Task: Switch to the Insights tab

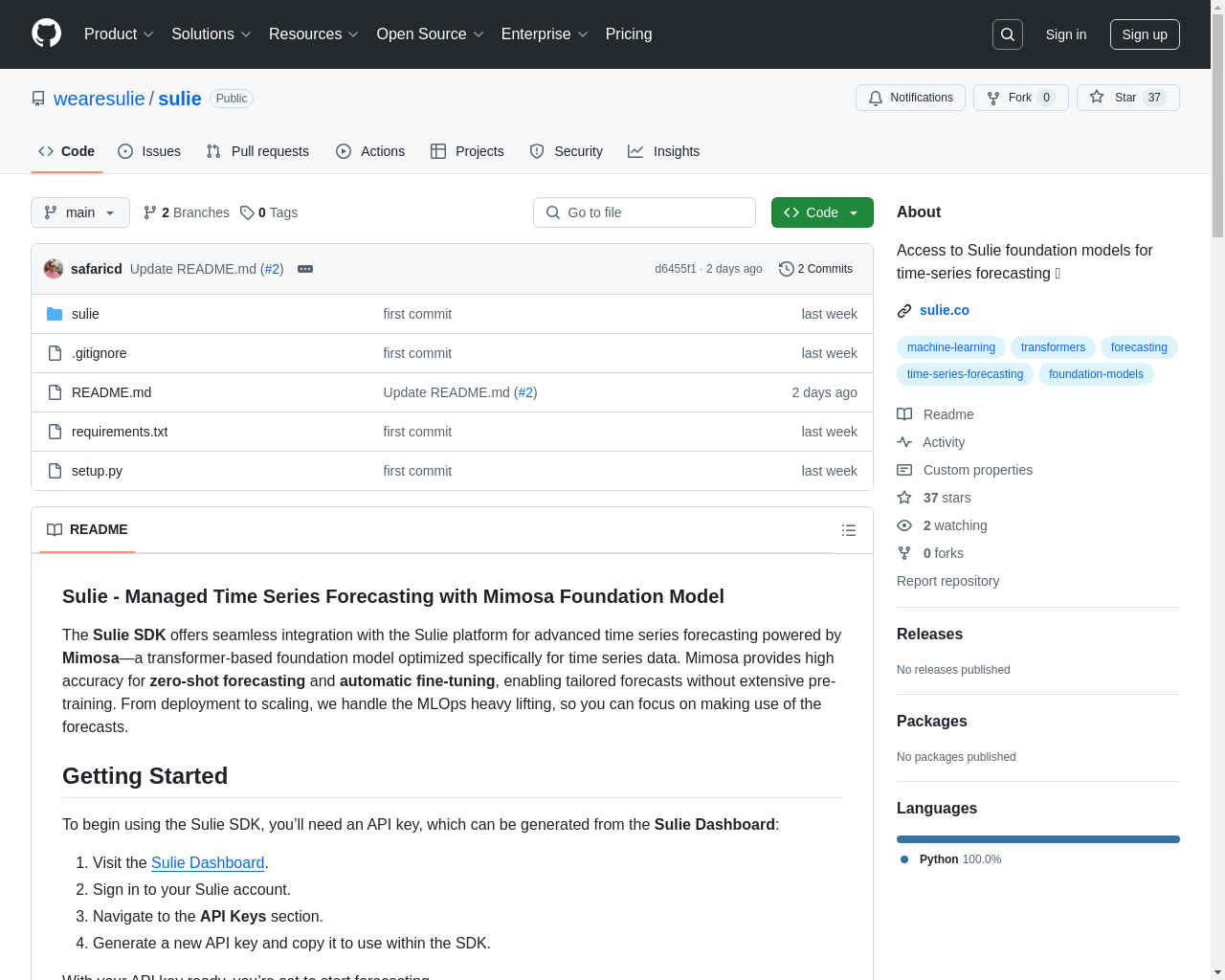Action: click(x=664, y=151)
